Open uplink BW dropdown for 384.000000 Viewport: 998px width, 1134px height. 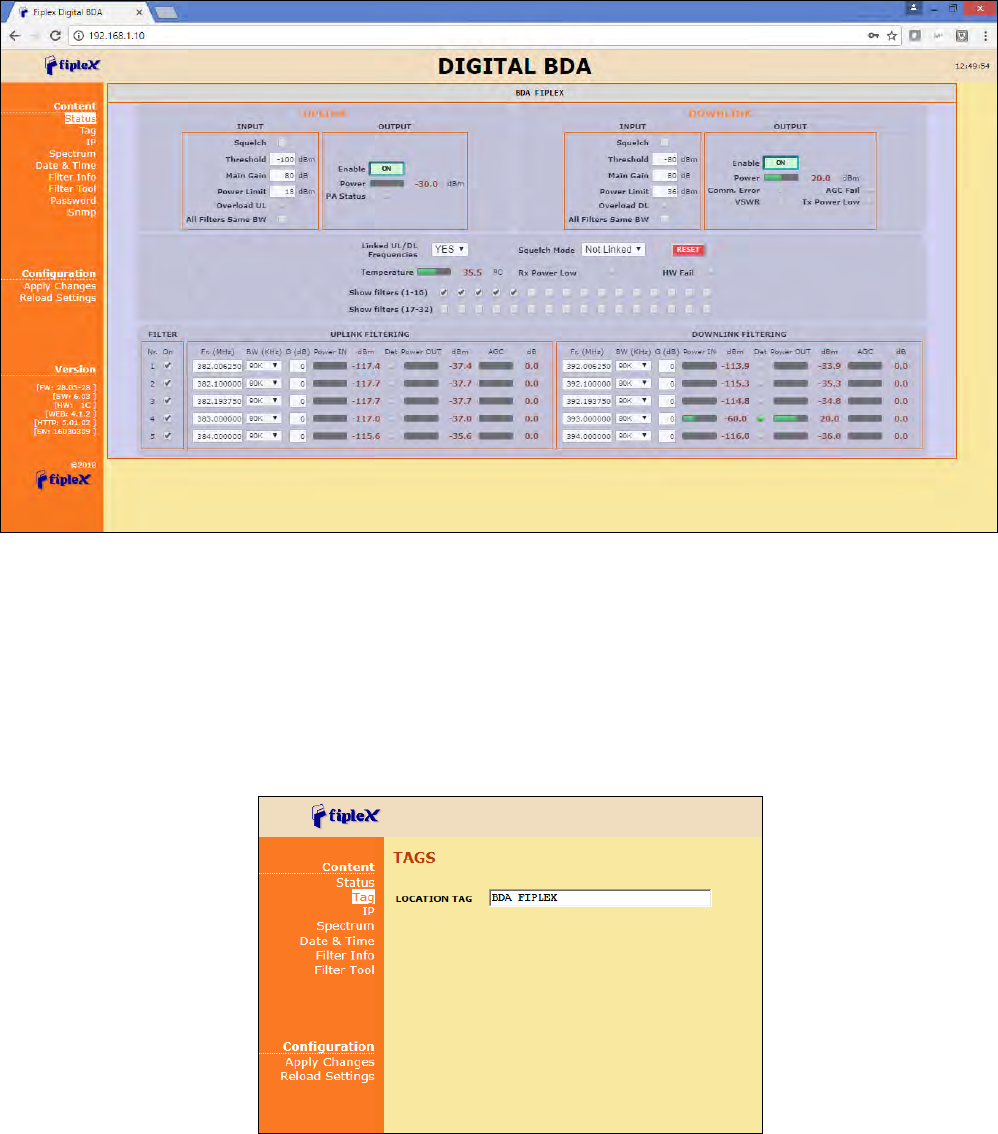(263, 436)
